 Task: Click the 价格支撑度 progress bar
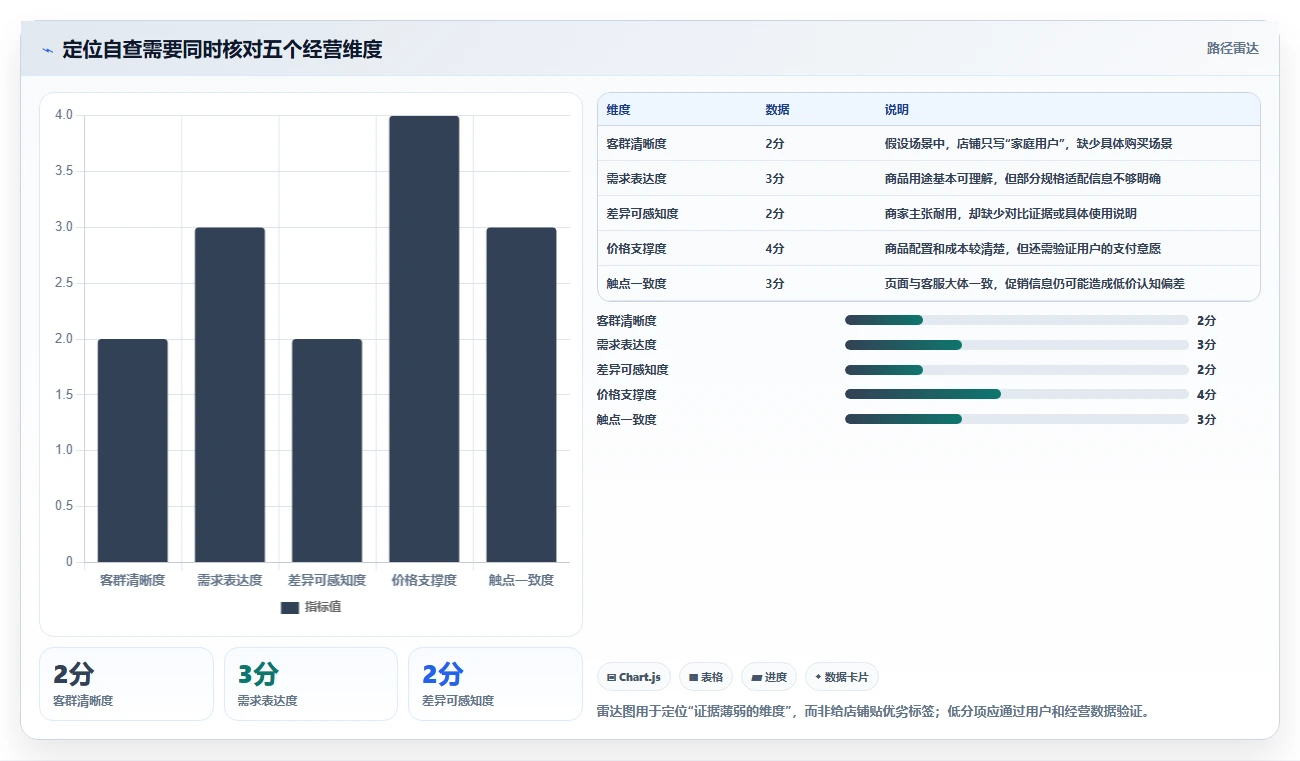(1017, 395)
